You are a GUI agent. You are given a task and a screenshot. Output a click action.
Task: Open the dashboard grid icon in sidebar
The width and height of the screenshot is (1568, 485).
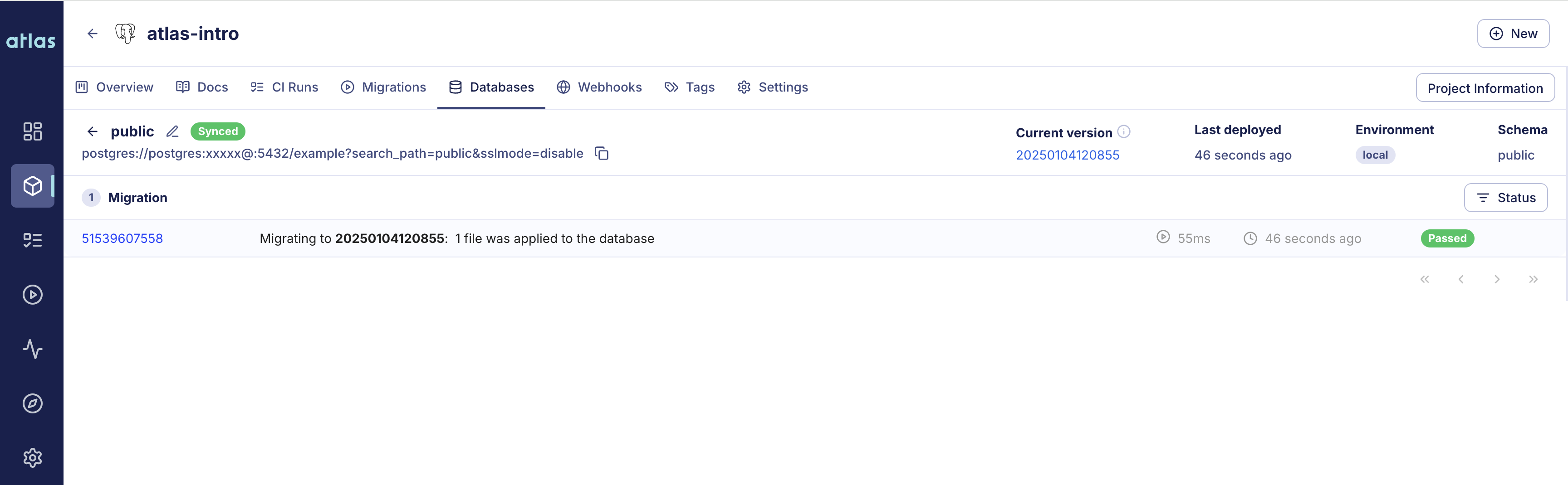pyautogui.click(x=32, y=131)
